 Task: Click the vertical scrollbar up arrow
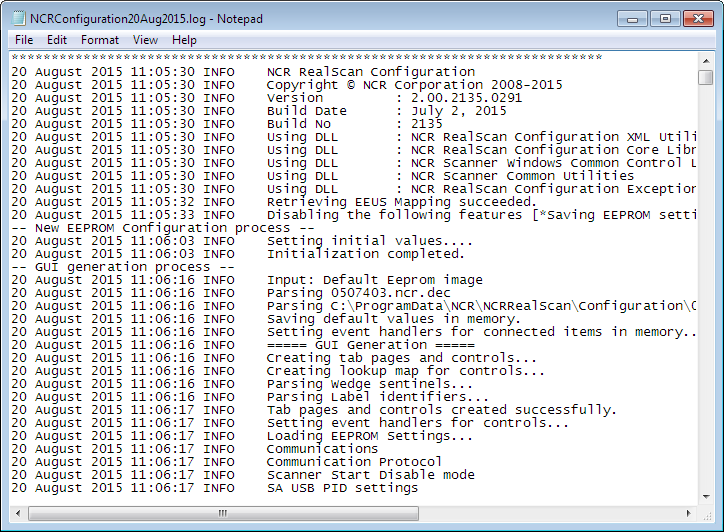pyautogui.click(x=706, y=60)
